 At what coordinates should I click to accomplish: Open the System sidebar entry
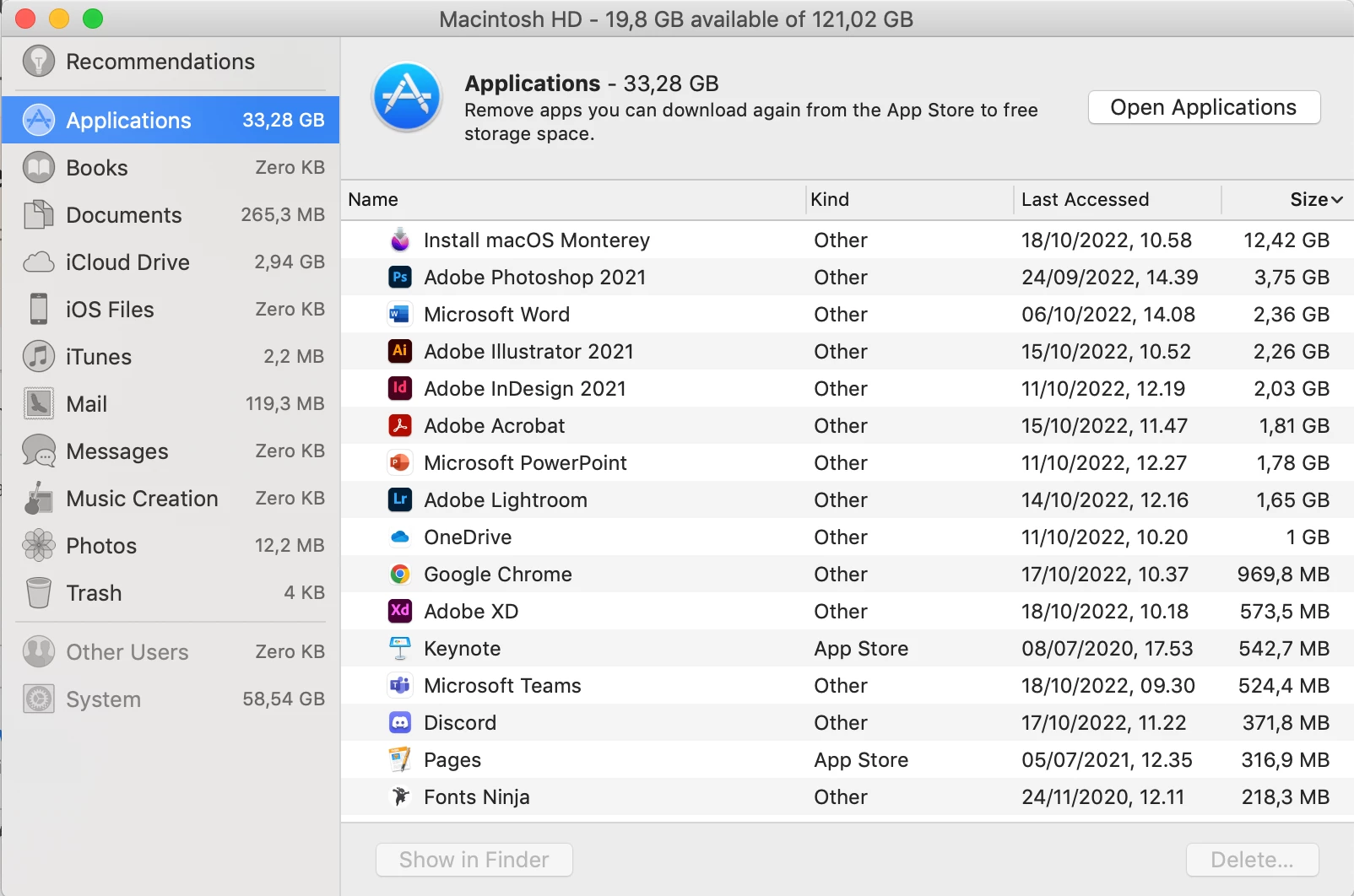pos(170,699)
